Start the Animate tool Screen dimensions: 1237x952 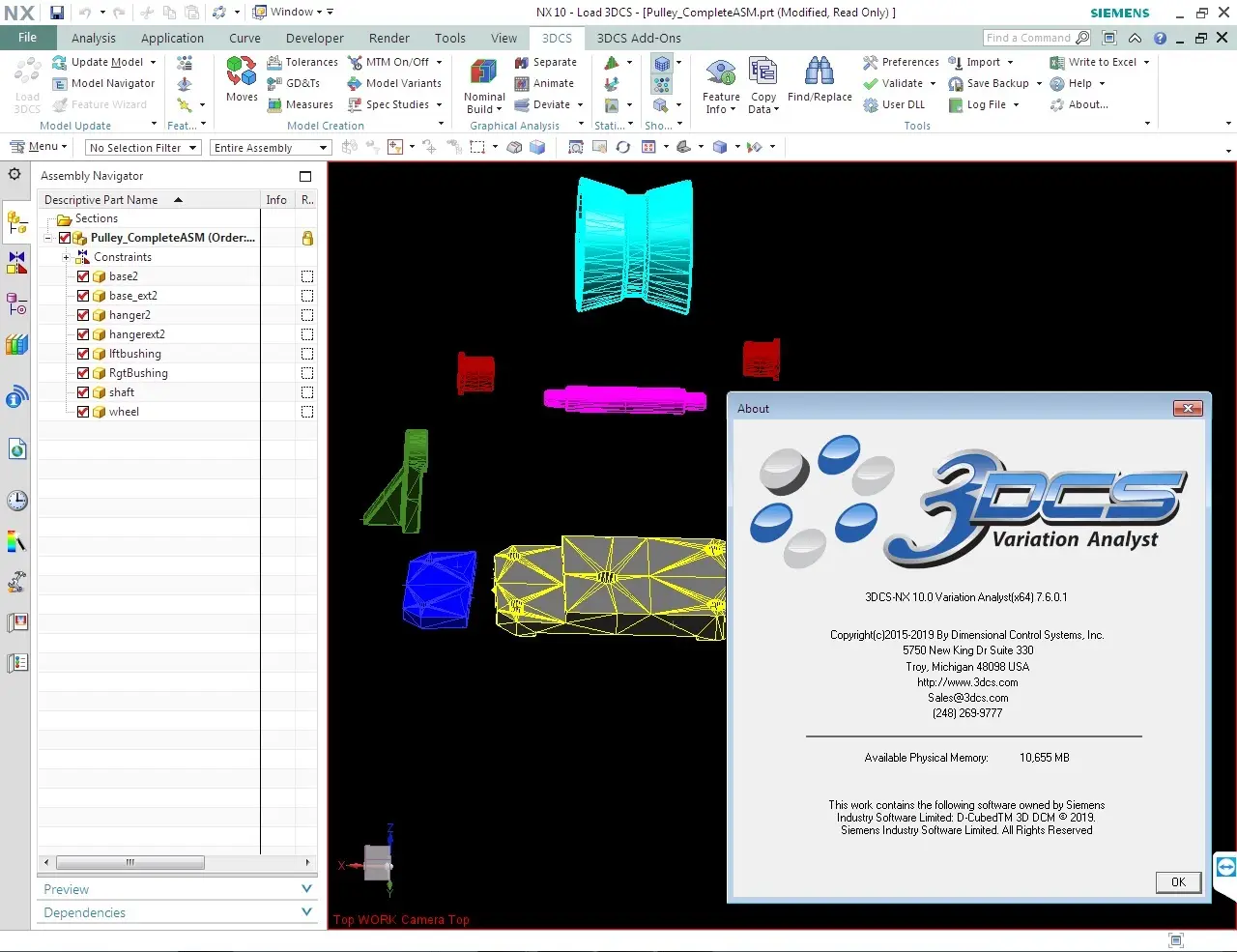click(x=544, y=83)
